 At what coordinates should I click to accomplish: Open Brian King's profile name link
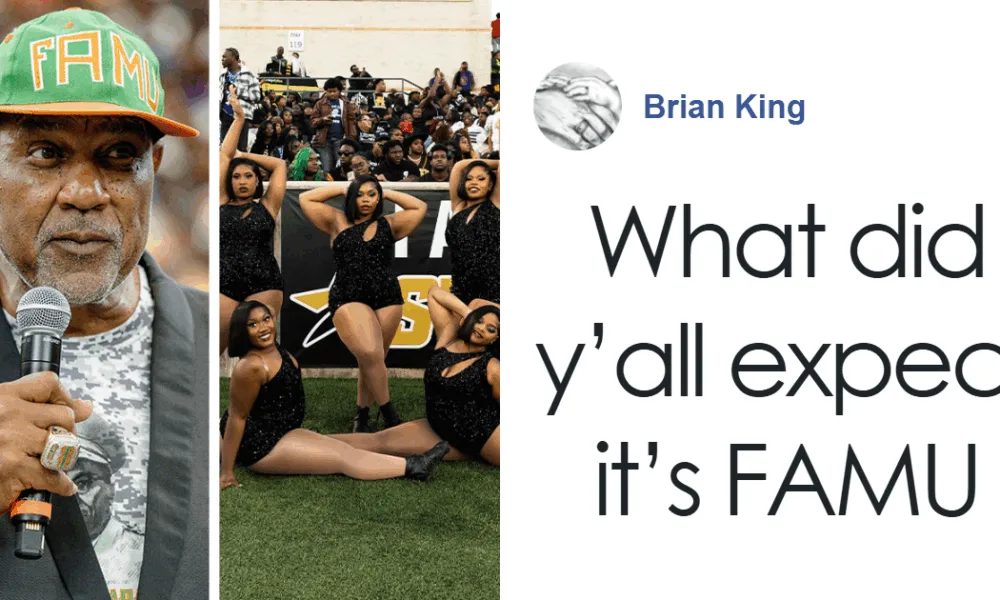point(724,106)
